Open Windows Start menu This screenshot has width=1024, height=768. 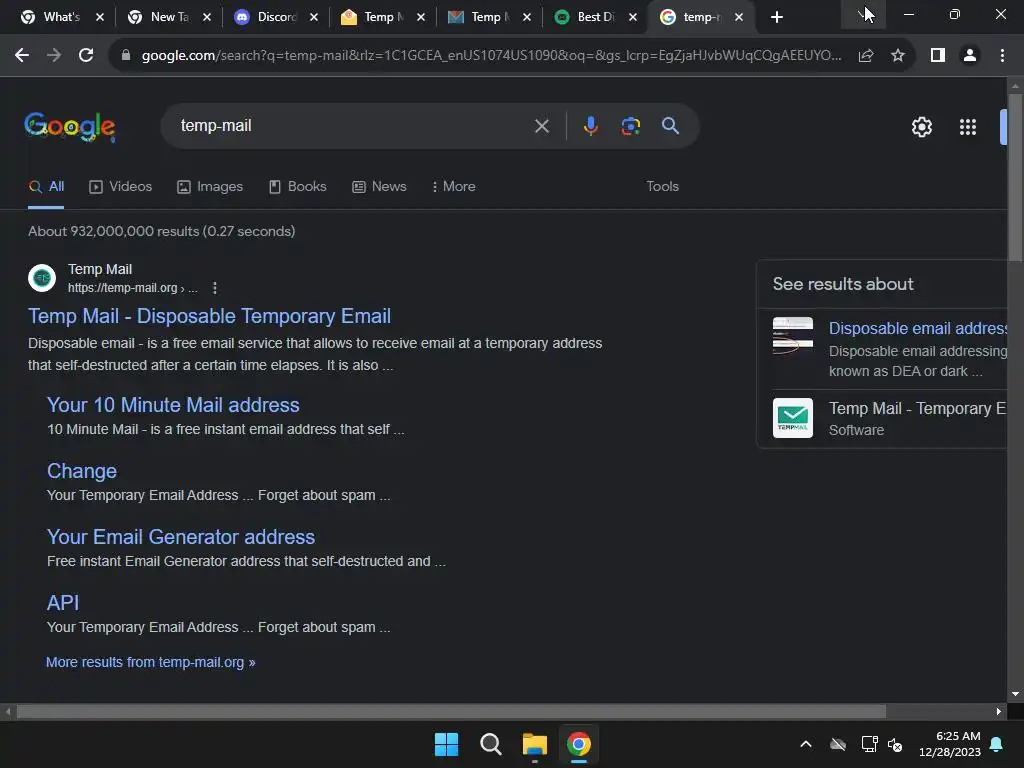coord(447,744)
